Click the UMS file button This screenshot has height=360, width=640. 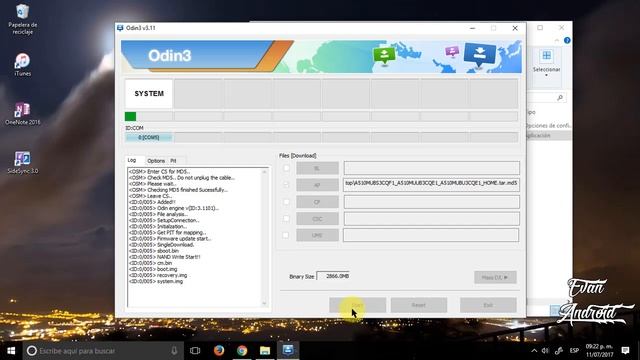(317, 235)
